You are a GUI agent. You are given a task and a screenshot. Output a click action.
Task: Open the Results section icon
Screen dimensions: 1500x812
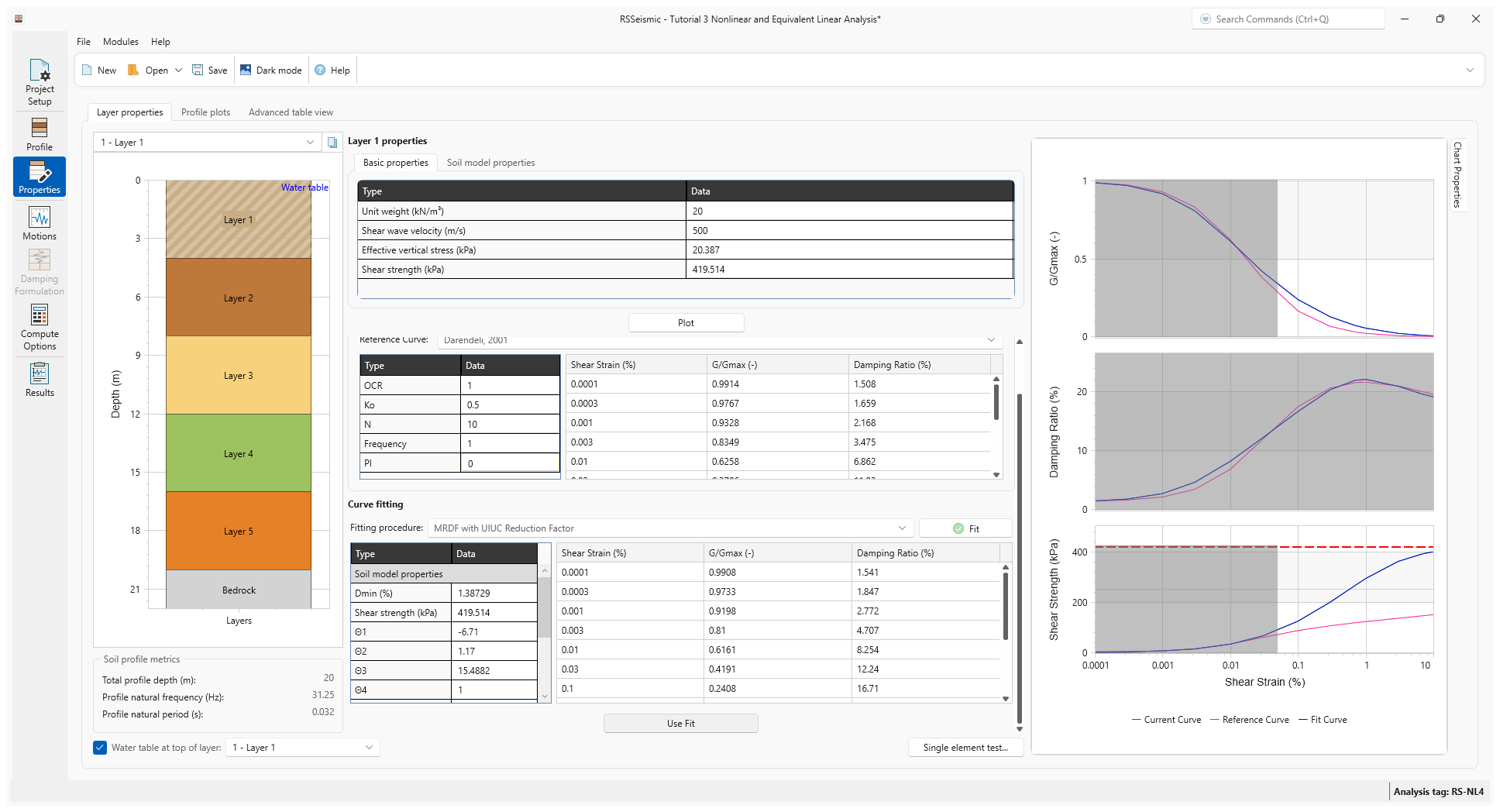click(40, 380)
